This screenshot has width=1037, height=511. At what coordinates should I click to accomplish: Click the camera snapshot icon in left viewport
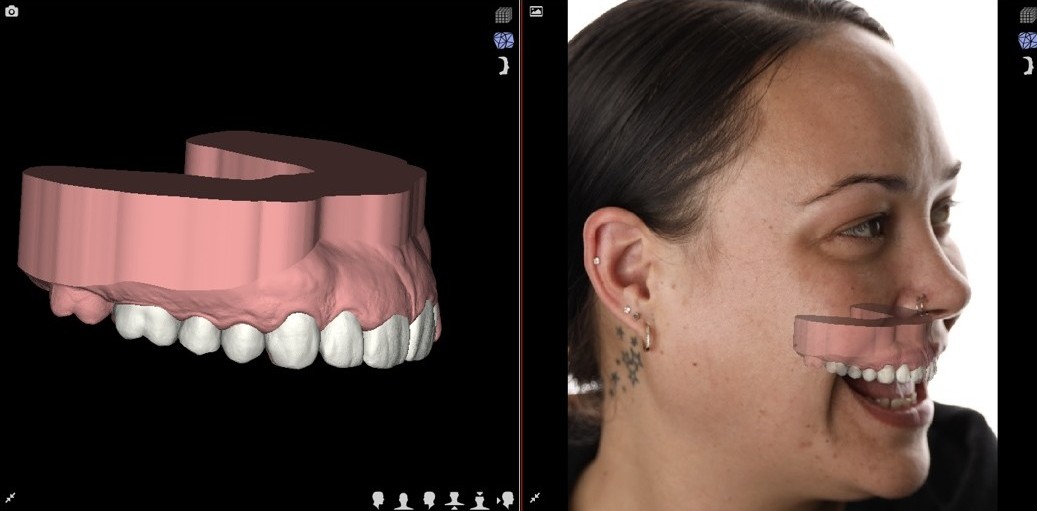(11, 11)
